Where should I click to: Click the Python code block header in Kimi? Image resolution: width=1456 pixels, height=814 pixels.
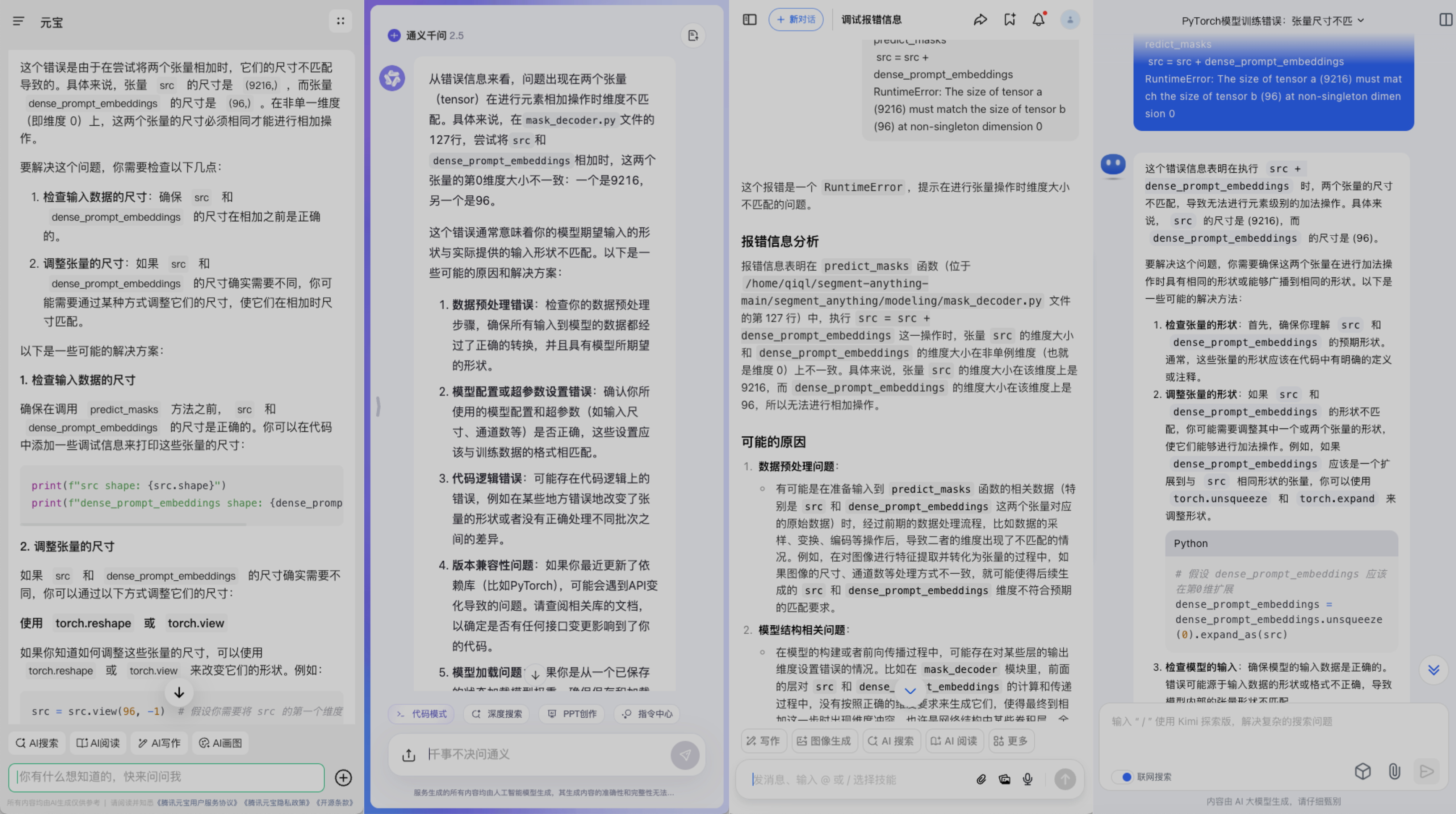(x=1281, y=544)
